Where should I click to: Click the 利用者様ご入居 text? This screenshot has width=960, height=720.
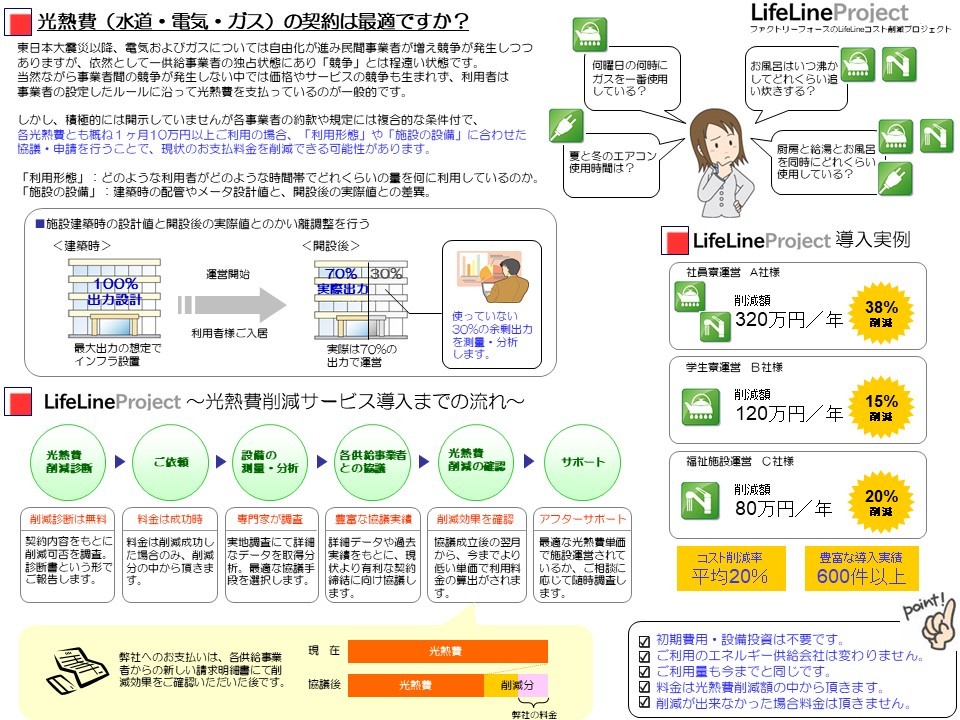tap(230, 333)
